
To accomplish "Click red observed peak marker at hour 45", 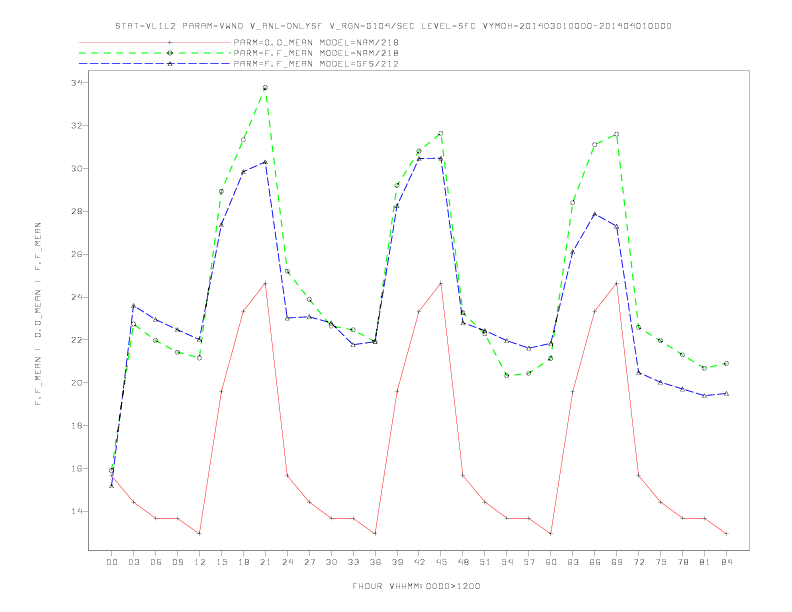I will pyautogui.click(x=441, y=283).
